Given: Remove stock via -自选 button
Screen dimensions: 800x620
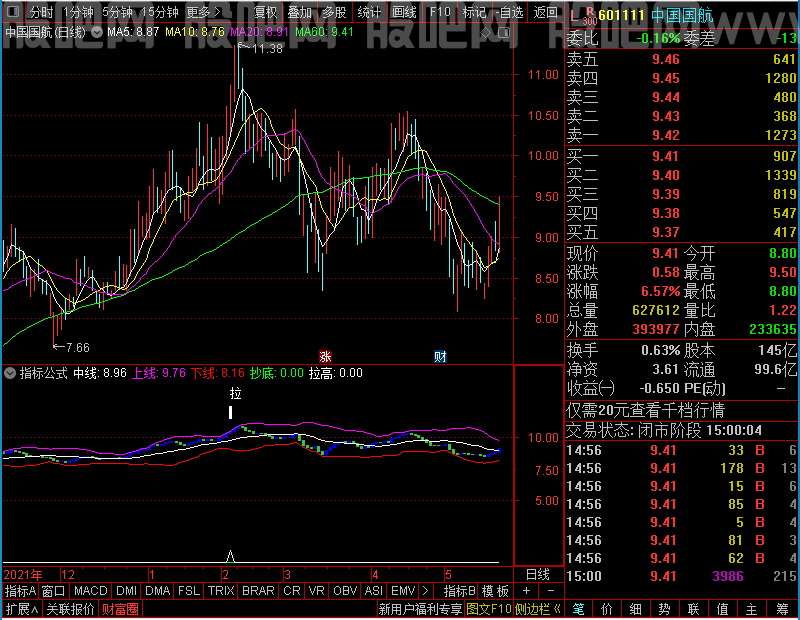Looking at the screenshot, I should pos(509,12).
